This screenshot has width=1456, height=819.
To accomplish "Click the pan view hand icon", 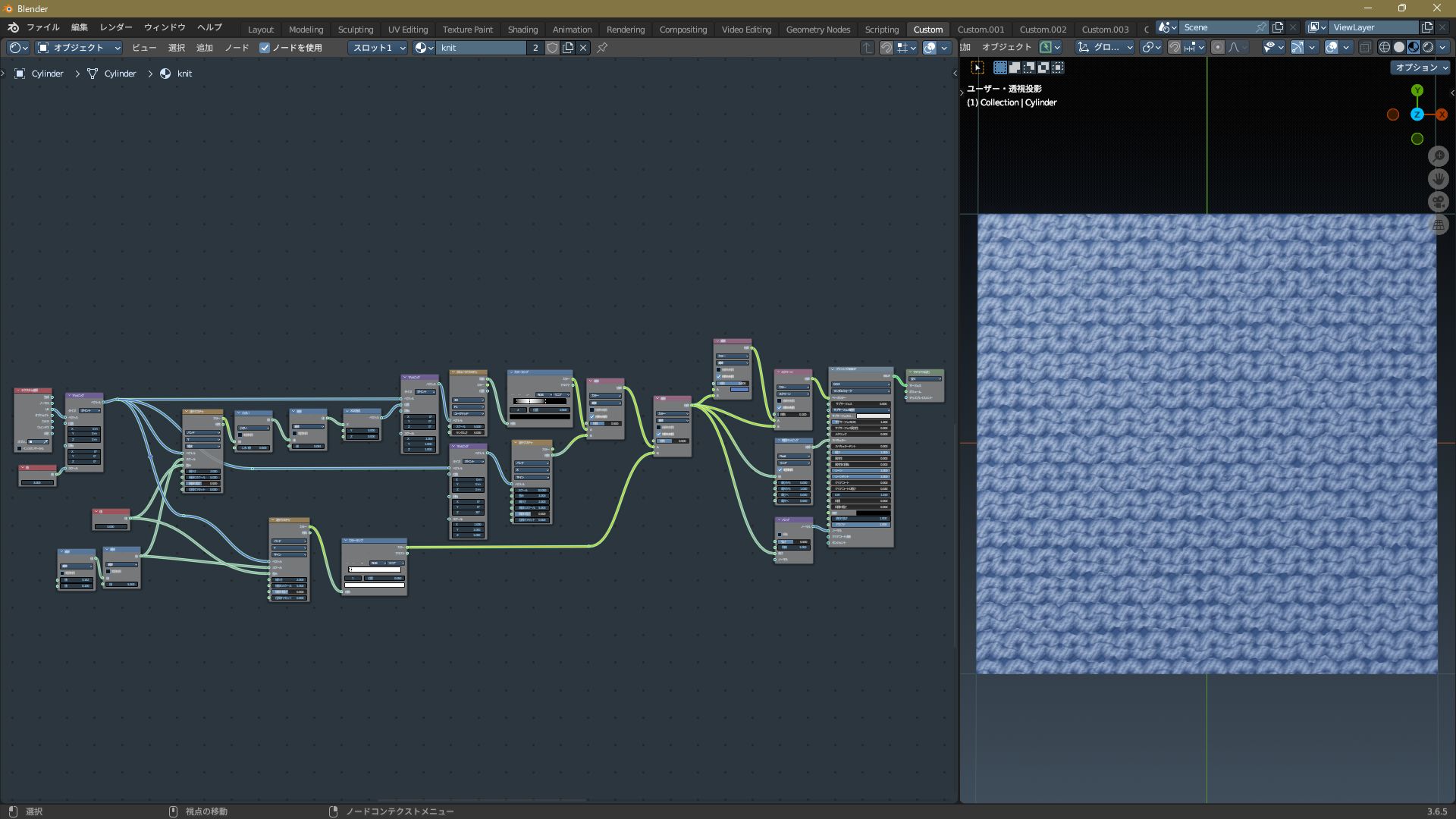I will [x=1438, y=179].
